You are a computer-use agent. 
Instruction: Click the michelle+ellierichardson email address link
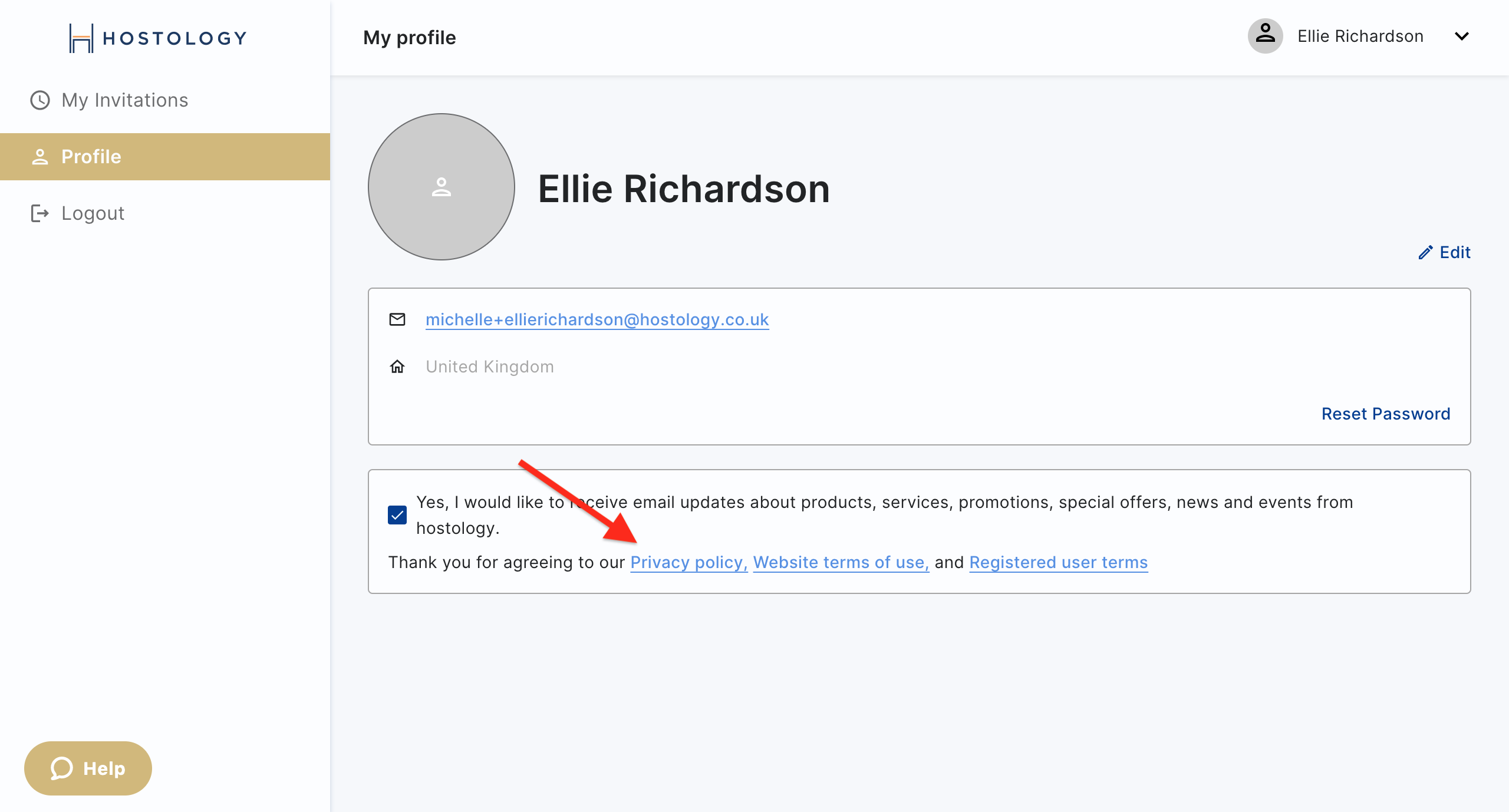point(597,319)
